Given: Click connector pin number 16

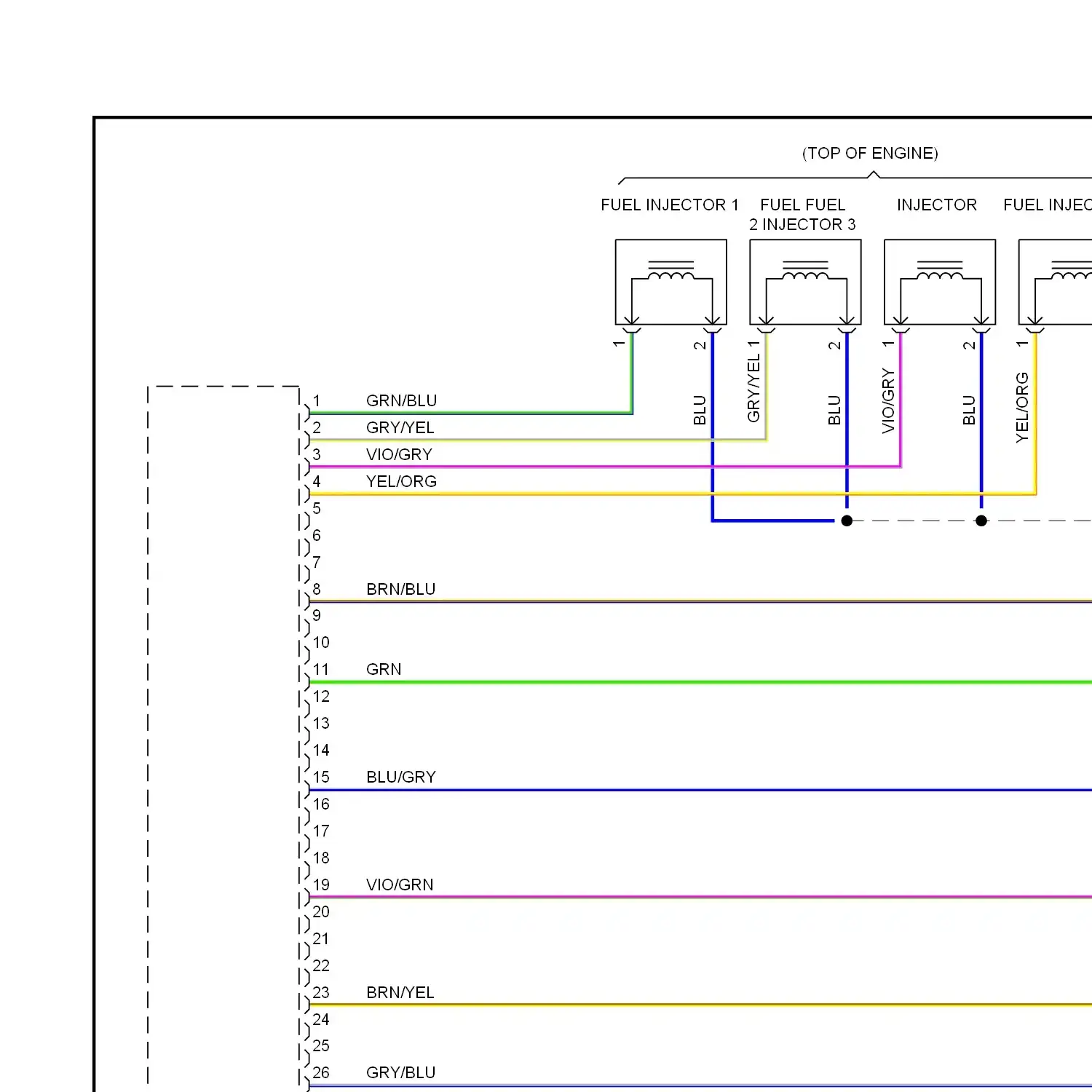Looking at the screenshot, I should (321, 804).
